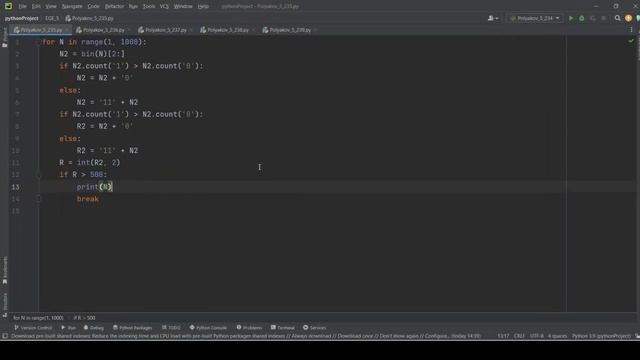
Task: Toggle tool window quick access icon bottom-left
Action: pyautogui.click(x=5, y=336)
